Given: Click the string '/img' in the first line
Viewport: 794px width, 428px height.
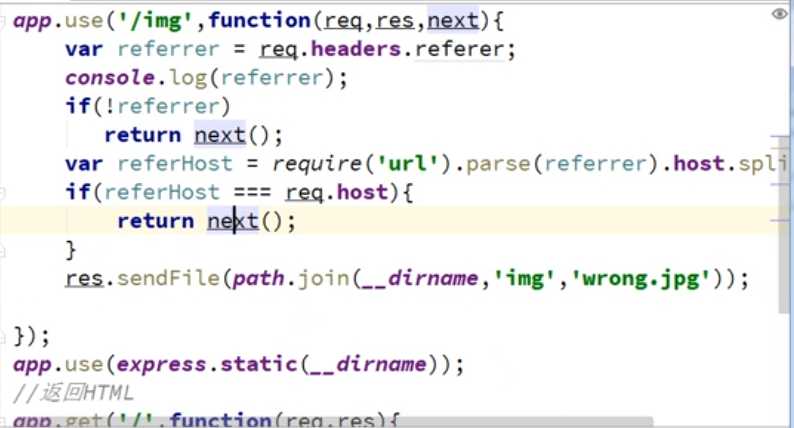Looking at the screenshot, I should (155, 21).
